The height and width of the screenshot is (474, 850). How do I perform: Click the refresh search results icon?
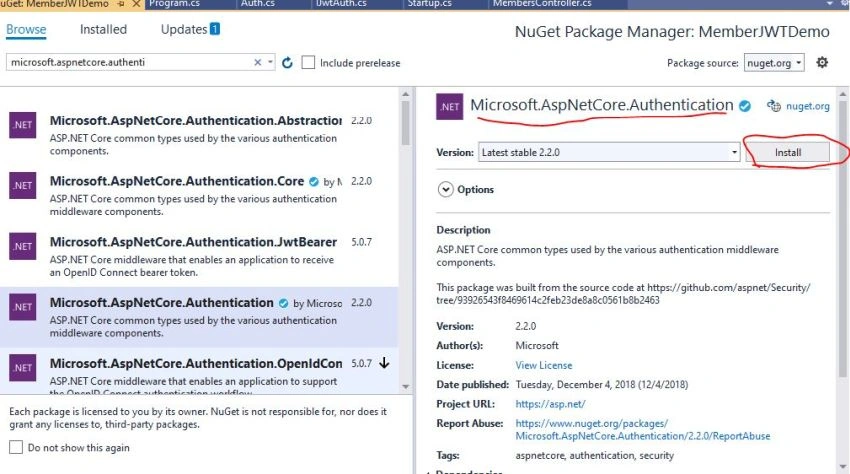(287, 63)
